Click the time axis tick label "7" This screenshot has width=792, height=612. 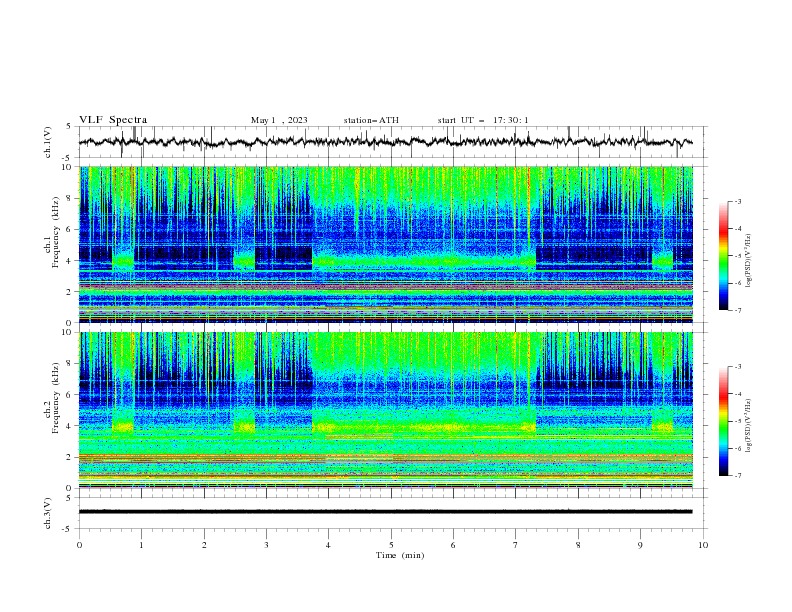(516, 545)
